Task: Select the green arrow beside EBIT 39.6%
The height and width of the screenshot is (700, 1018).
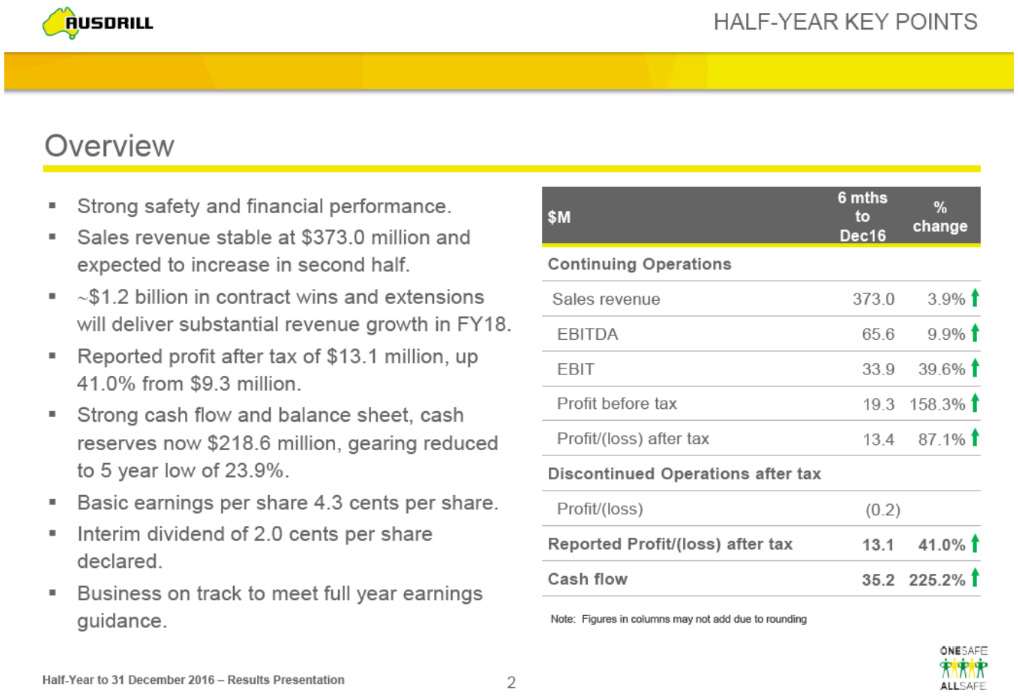Action: 975,369
